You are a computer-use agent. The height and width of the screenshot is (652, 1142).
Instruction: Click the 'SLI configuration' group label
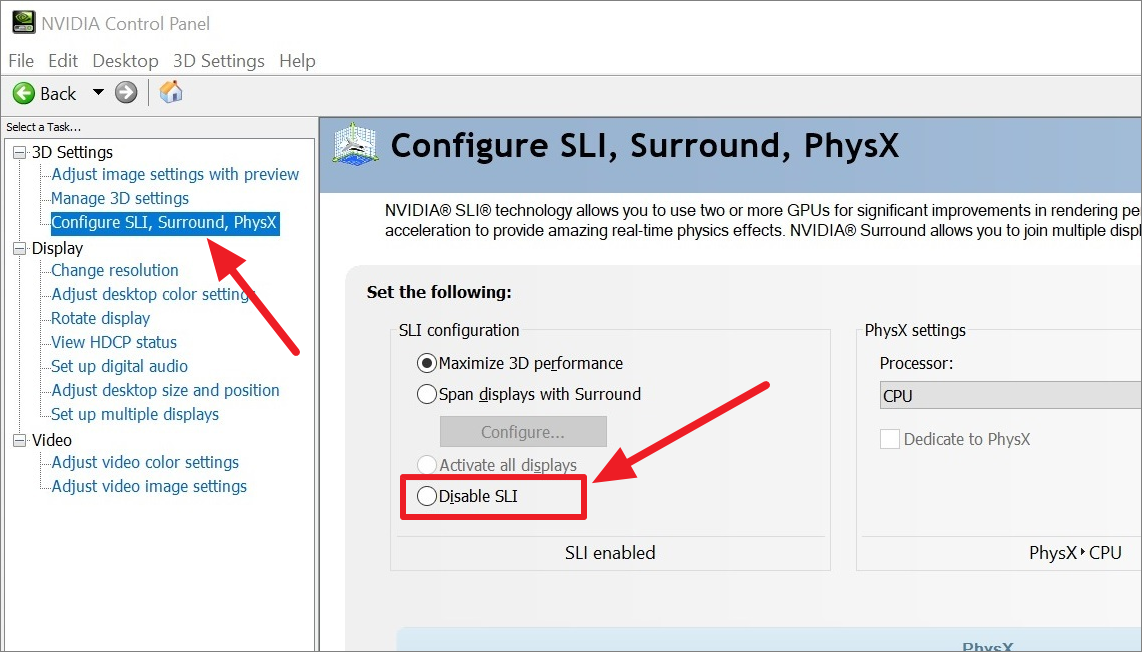459,330
